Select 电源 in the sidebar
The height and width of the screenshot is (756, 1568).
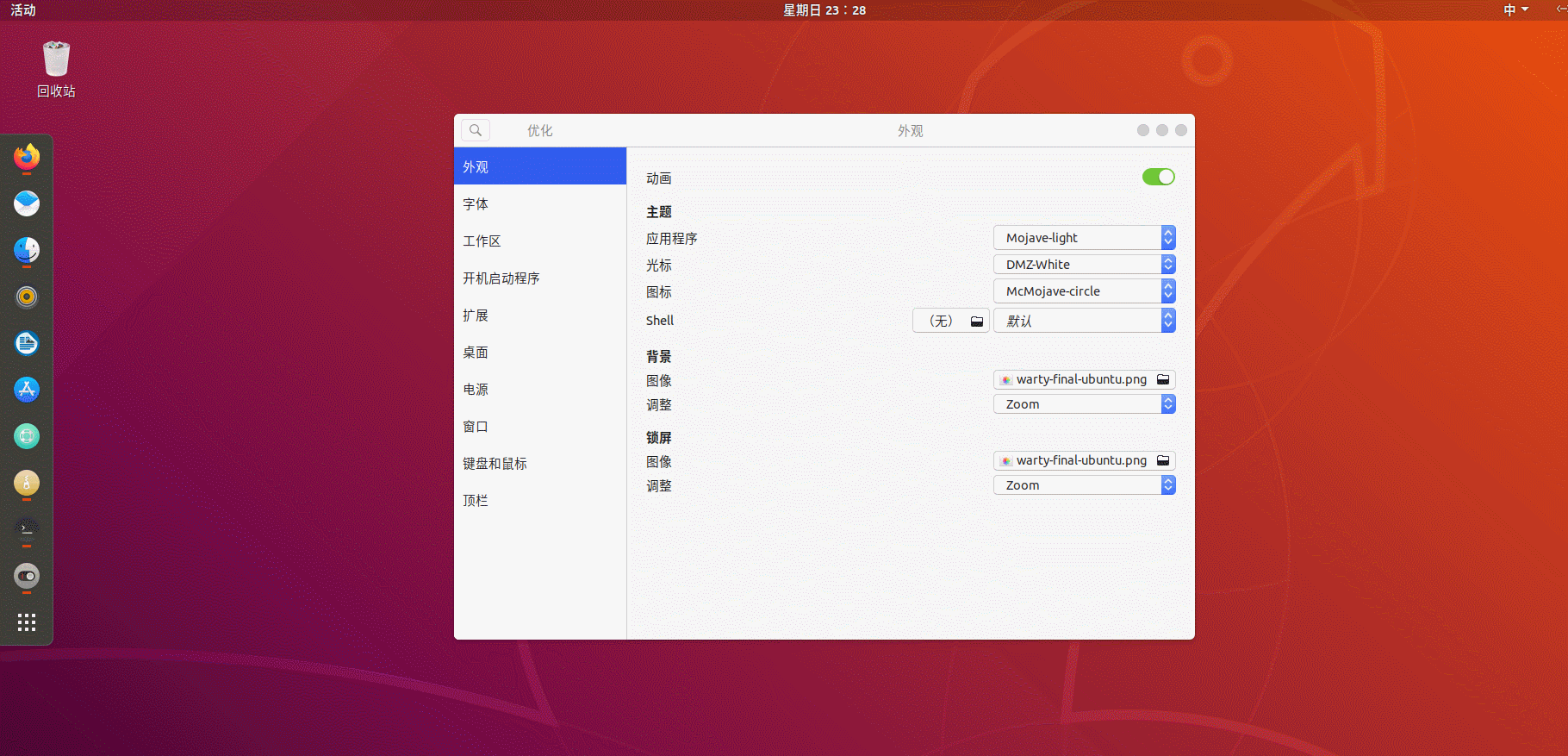pyautogui.click(x=540, y=389)
